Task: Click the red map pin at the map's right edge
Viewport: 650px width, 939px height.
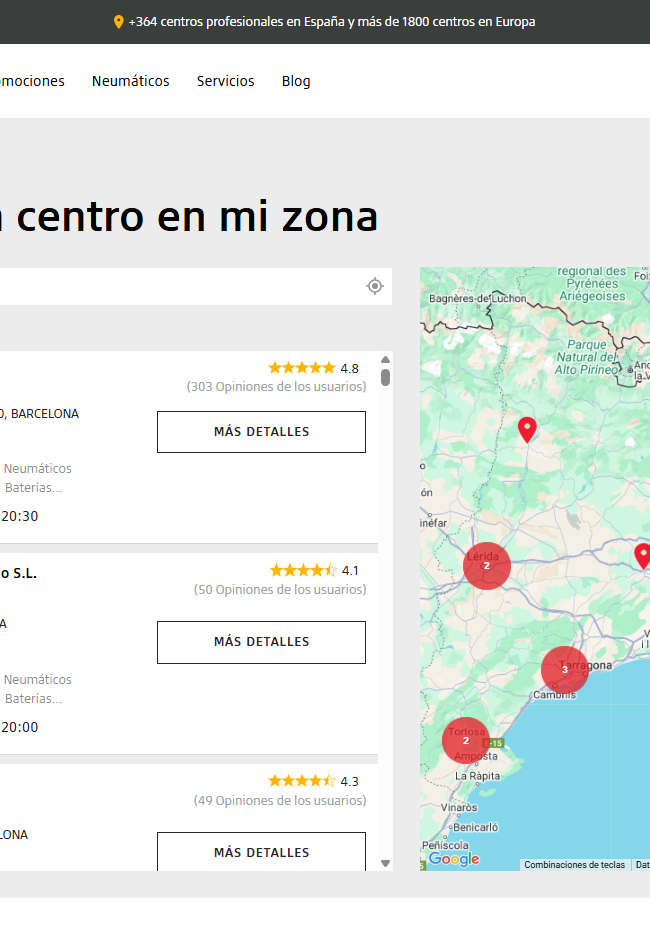Action: pos(643,556)
